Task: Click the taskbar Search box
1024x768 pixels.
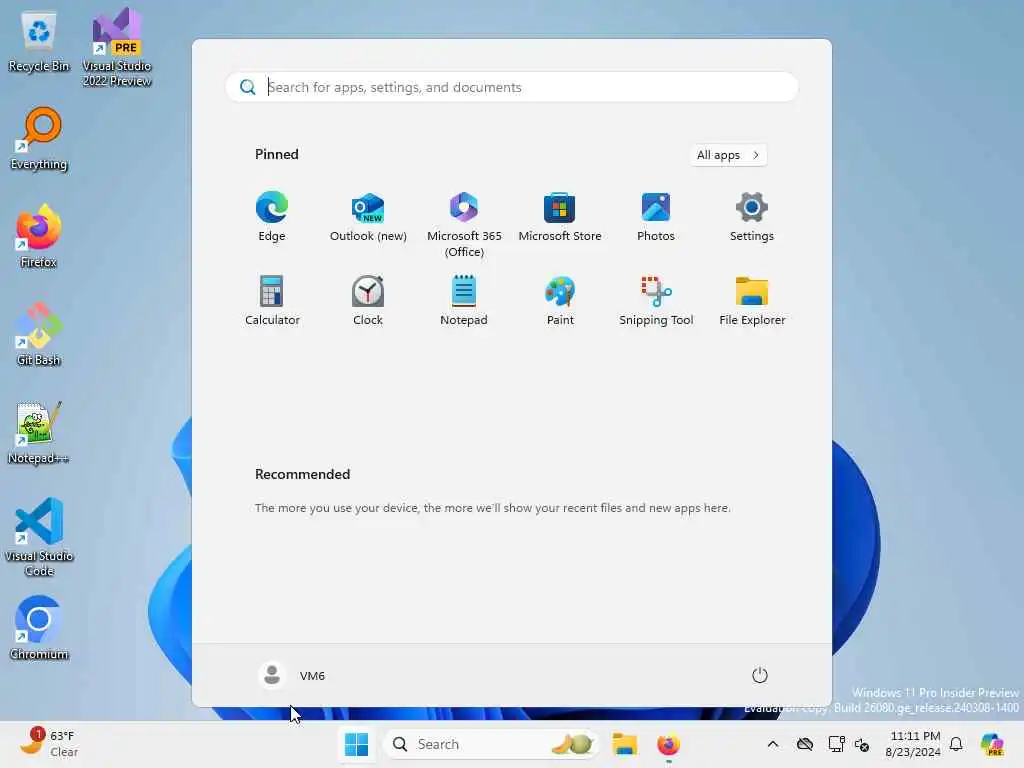Action: pos(491,744)
